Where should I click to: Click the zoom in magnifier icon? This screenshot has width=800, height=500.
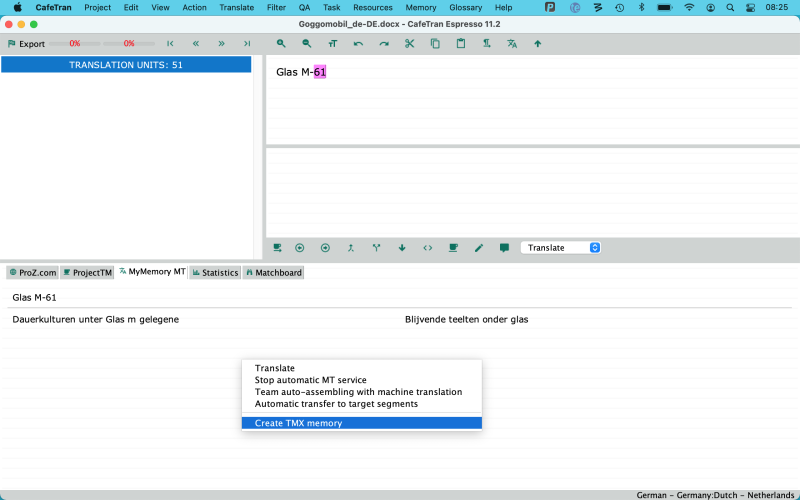coord(281,44)
